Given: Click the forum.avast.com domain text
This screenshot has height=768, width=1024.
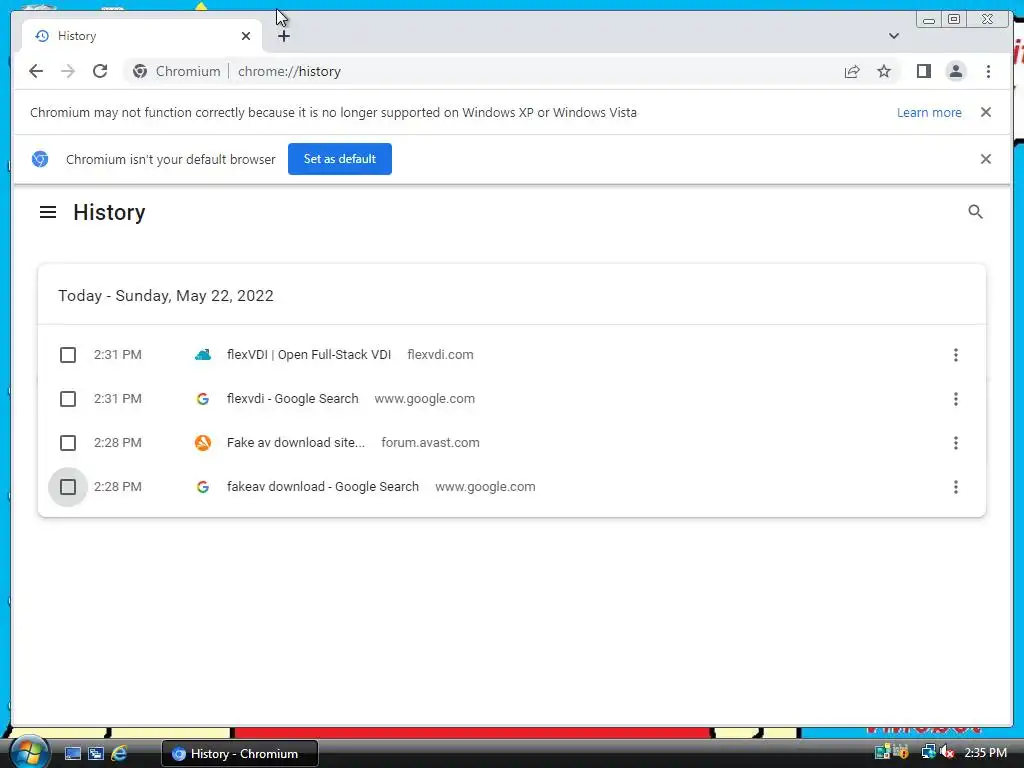Looking at the screenshot, I should (430, 443).
